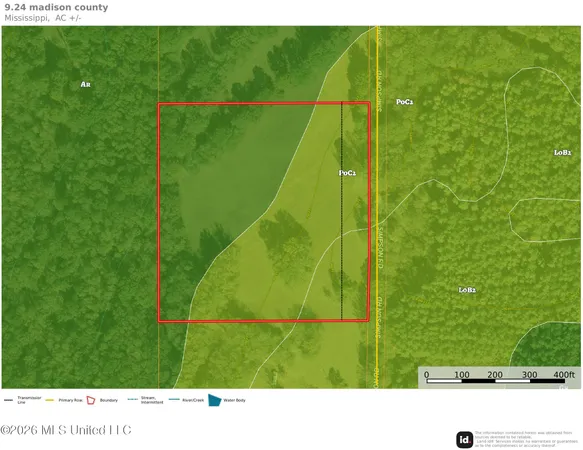Click the AR soil label on map
The image size is (583, 450).
(x=86, y=84)
